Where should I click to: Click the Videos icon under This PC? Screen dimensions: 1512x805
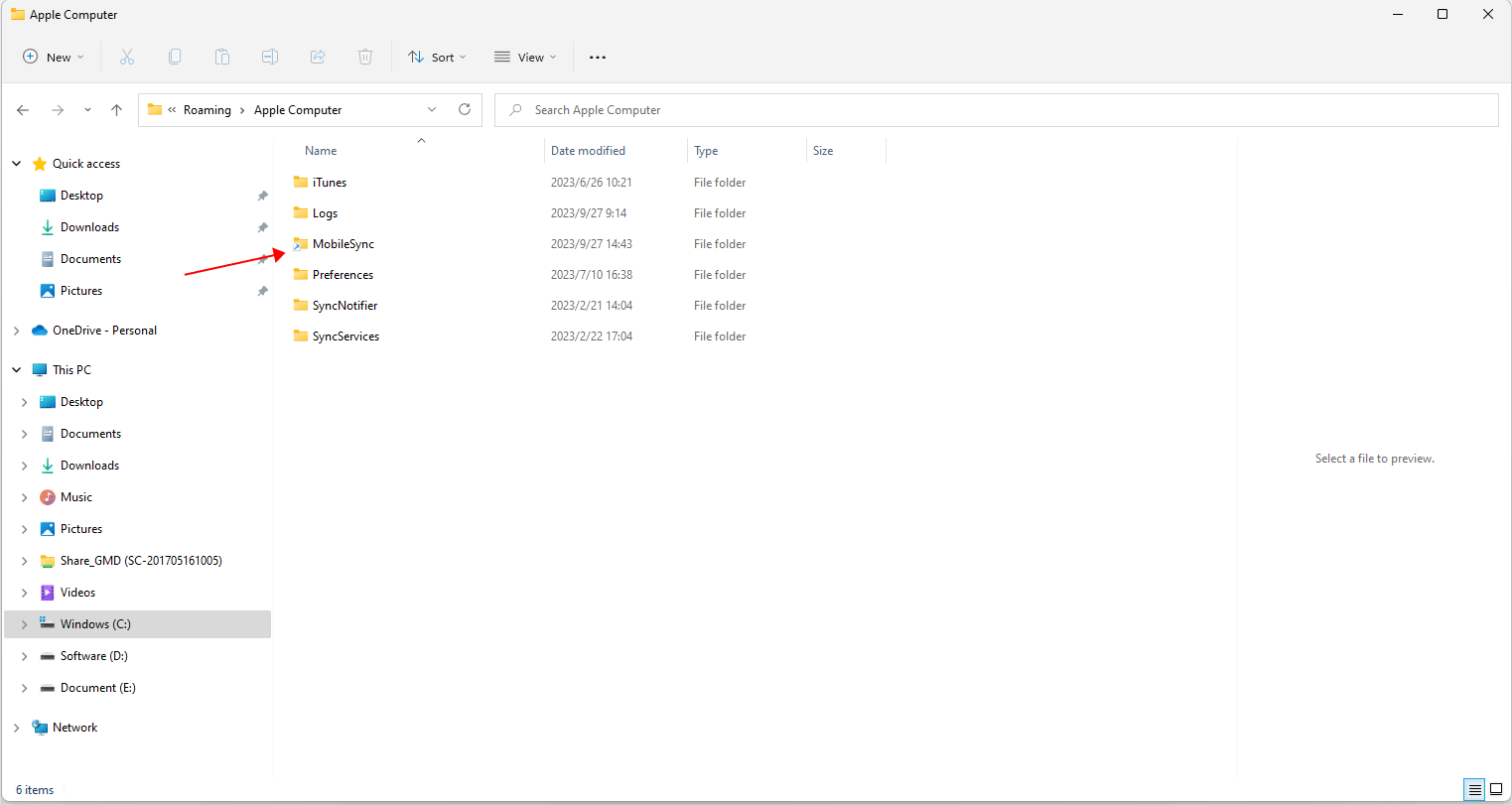coord(48,593)
